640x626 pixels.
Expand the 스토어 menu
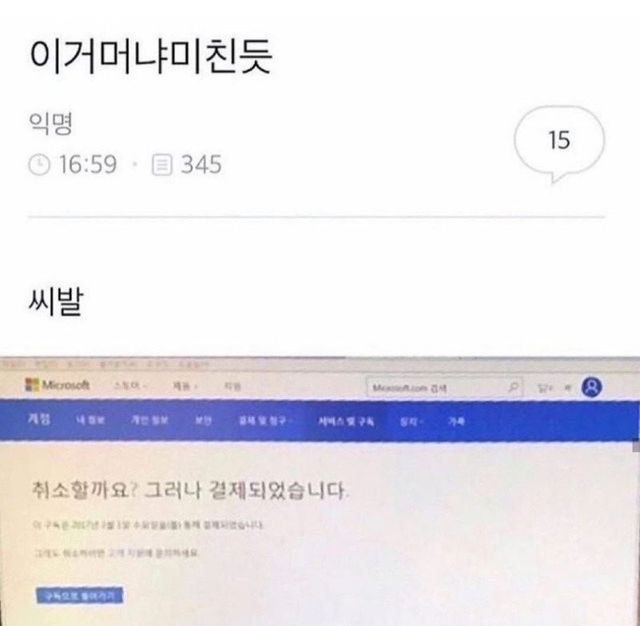click(130, 386)
